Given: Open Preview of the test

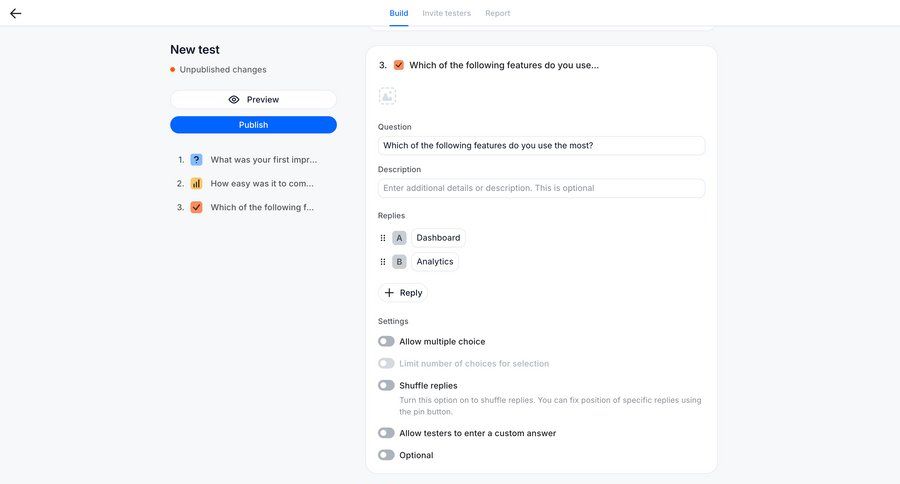Looking at the screenshot, I should click(253, 100).
